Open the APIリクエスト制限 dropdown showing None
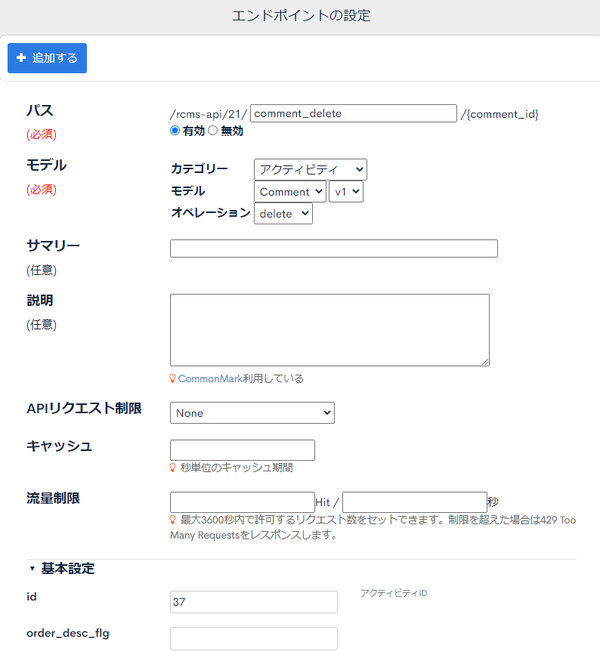 (252, 413)
